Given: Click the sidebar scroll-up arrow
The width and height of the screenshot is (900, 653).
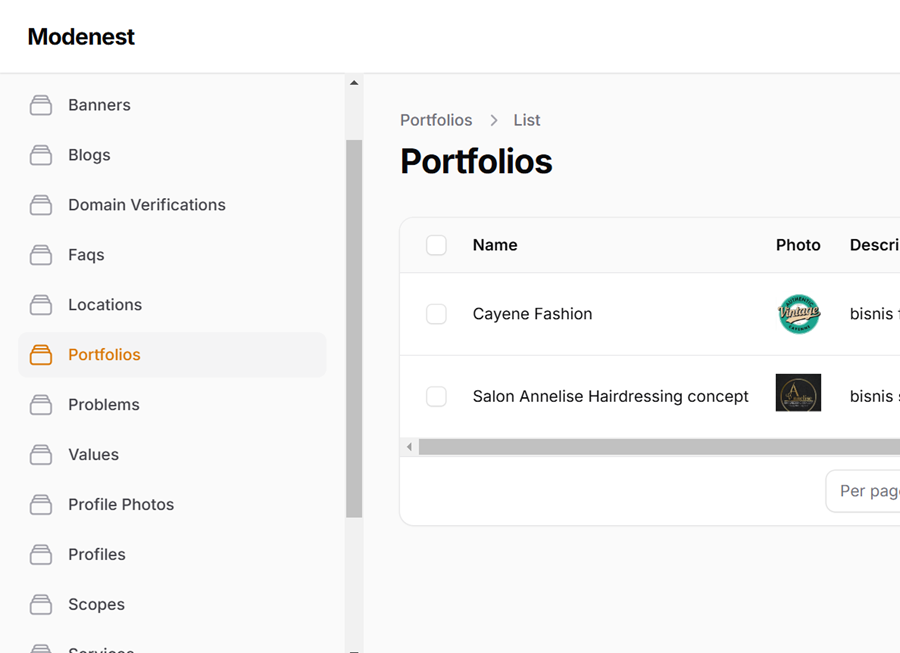Looking at the screenshot, I should (x=354, y=83).
